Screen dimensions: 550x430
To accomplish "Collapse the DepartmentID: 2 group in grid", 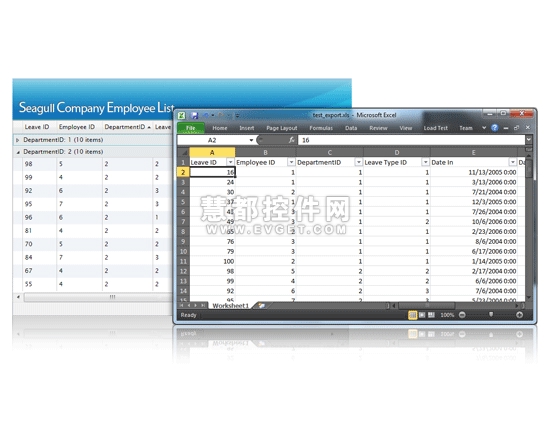I will coord(18,152).
